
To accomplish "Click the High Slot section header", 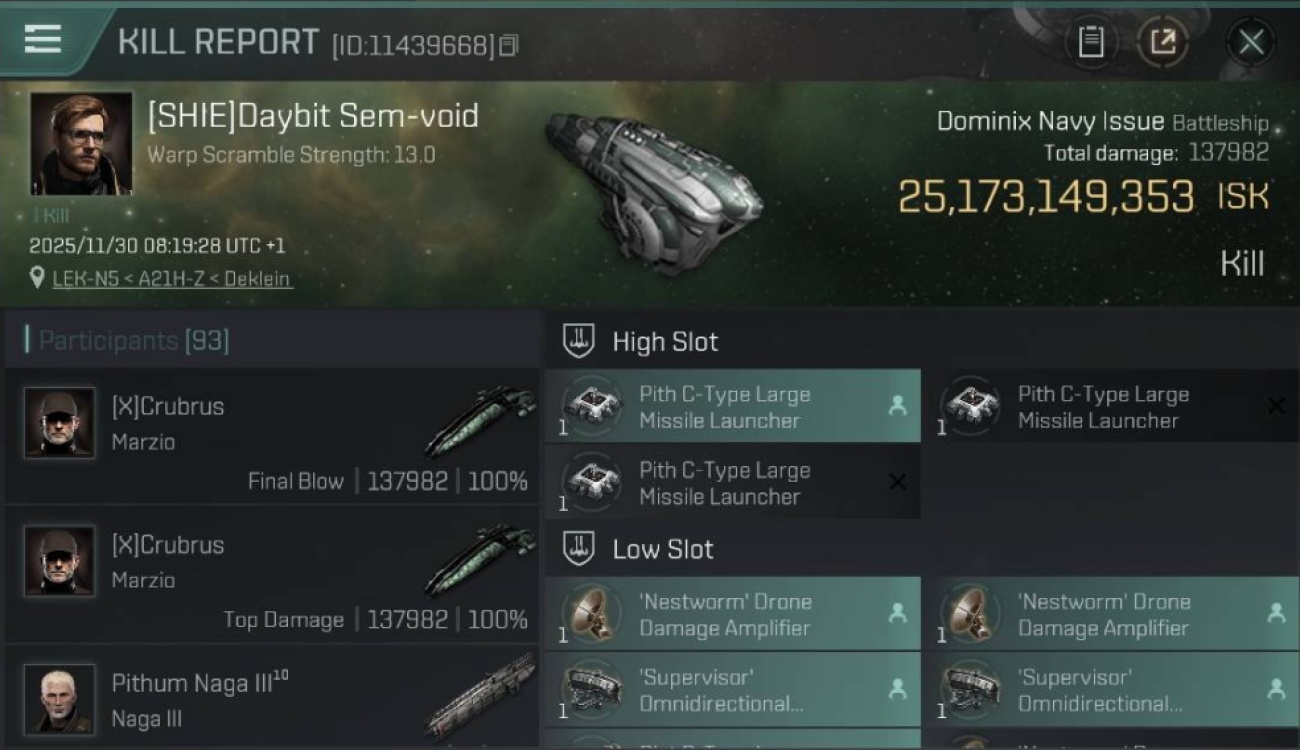I will [x=664, y=342].
